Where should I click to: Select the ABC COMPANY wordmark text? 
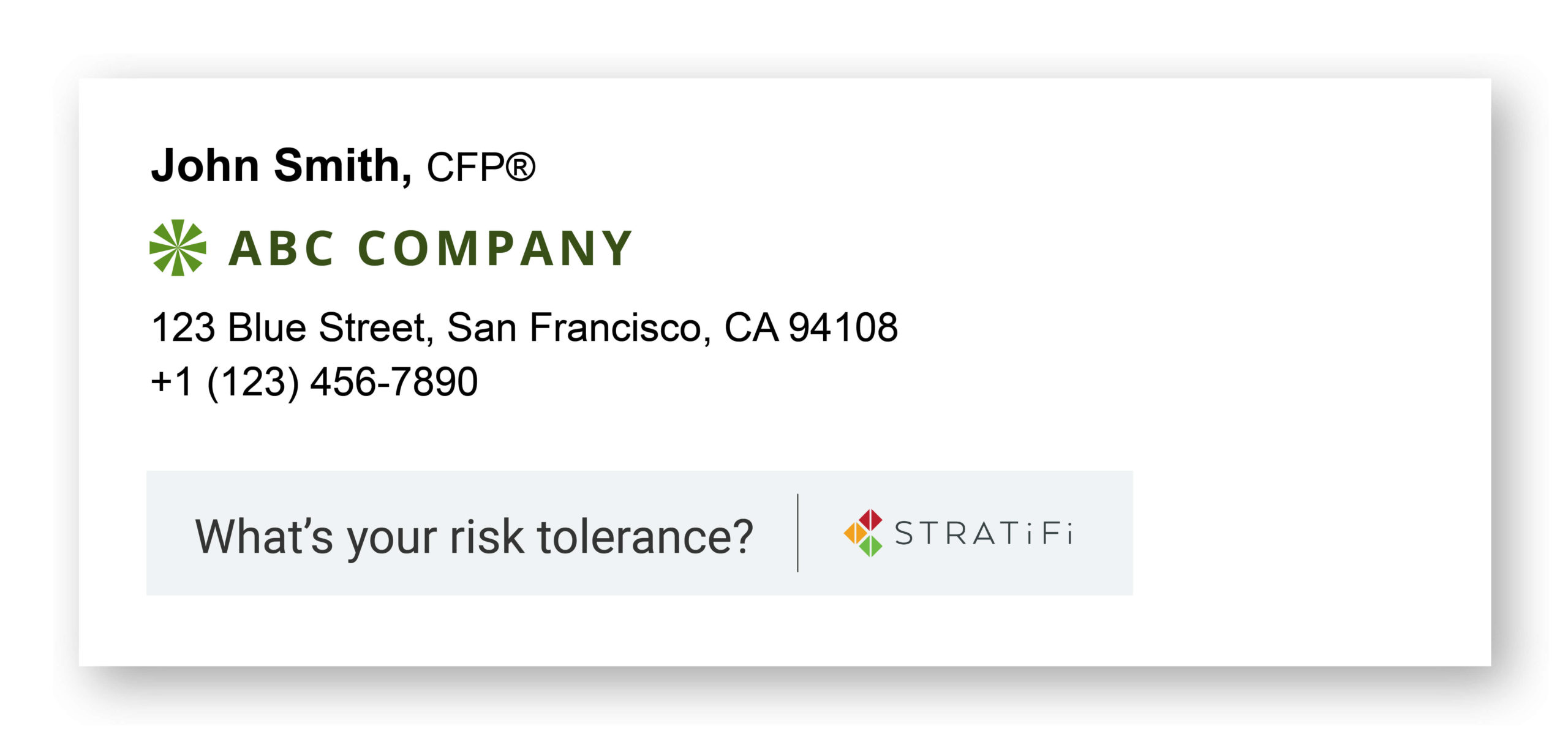point(430,249)
